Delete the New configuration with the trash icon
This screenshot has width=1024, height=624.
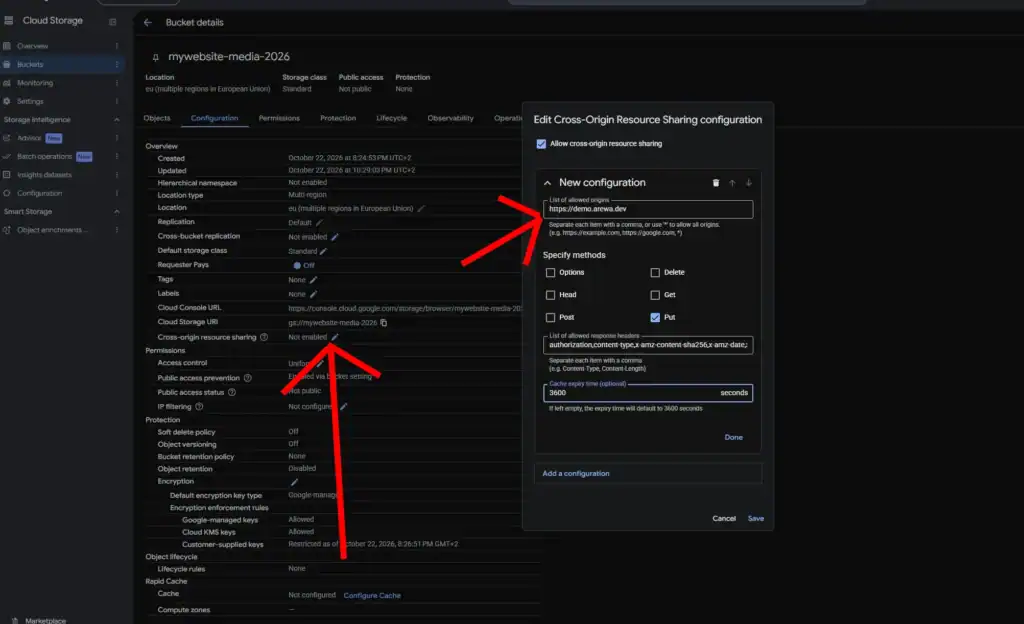click(x=716, y=183)
